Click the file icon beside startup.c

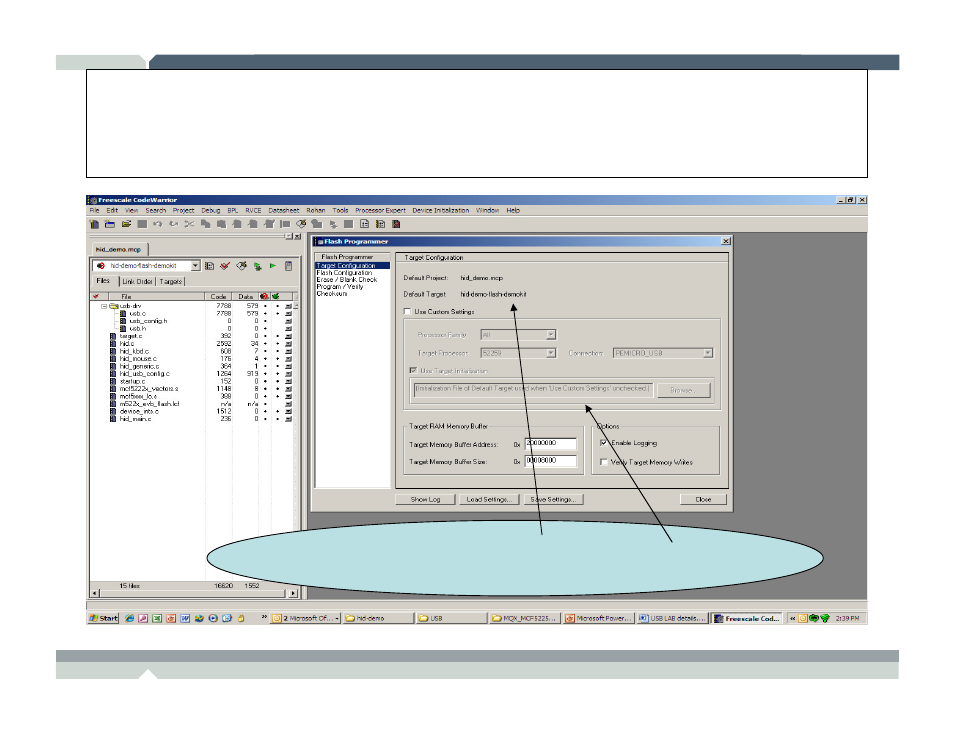point(113,381)
